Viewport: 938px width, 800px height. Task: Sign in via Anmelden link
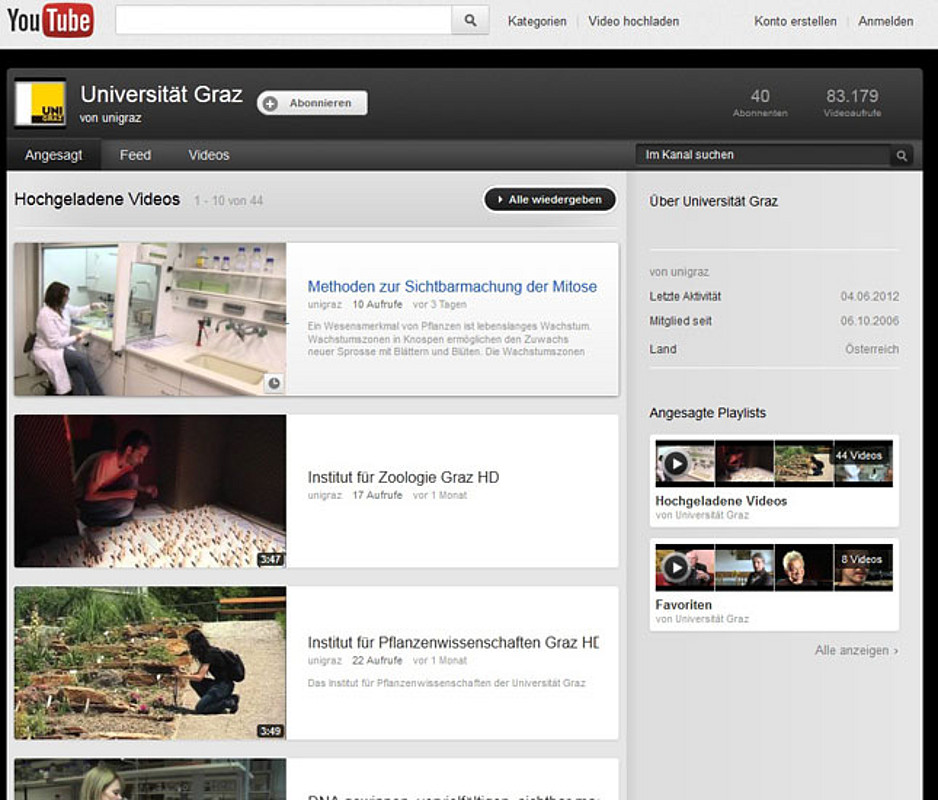click(x=885, y=21)
